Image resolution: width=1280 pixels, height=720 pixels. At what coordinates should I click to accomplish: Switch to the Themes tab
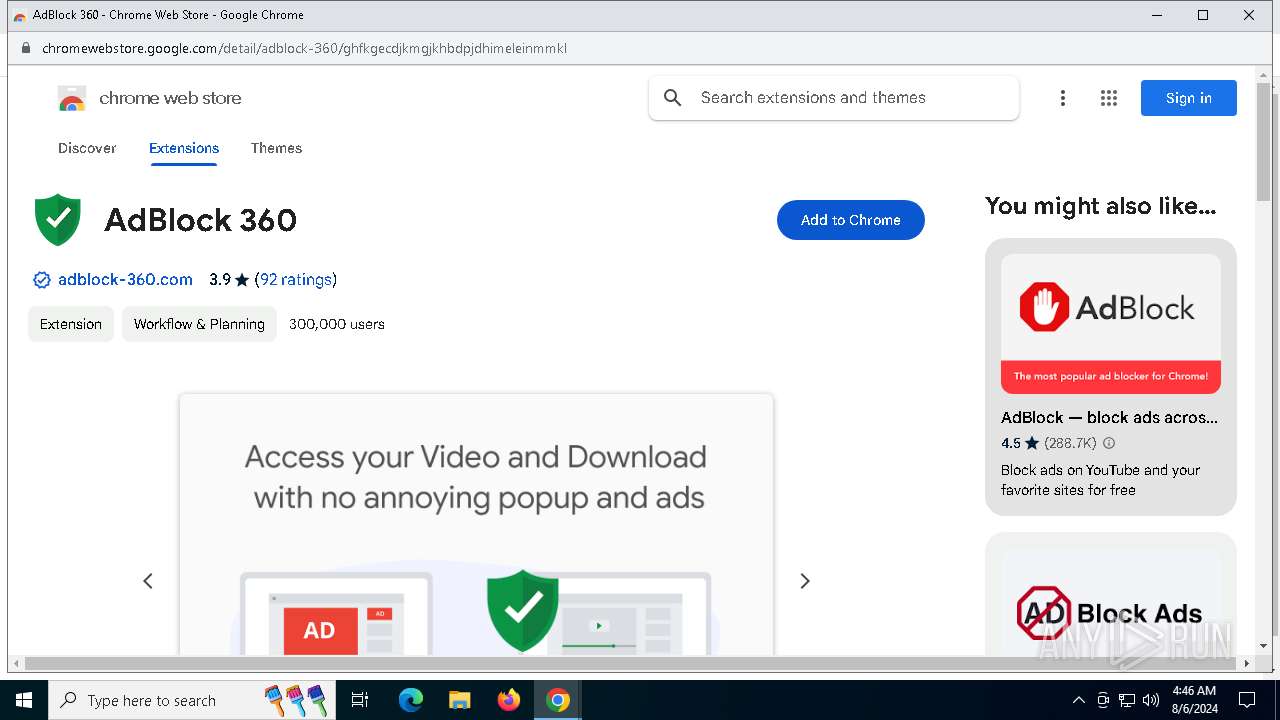point(276,148)
